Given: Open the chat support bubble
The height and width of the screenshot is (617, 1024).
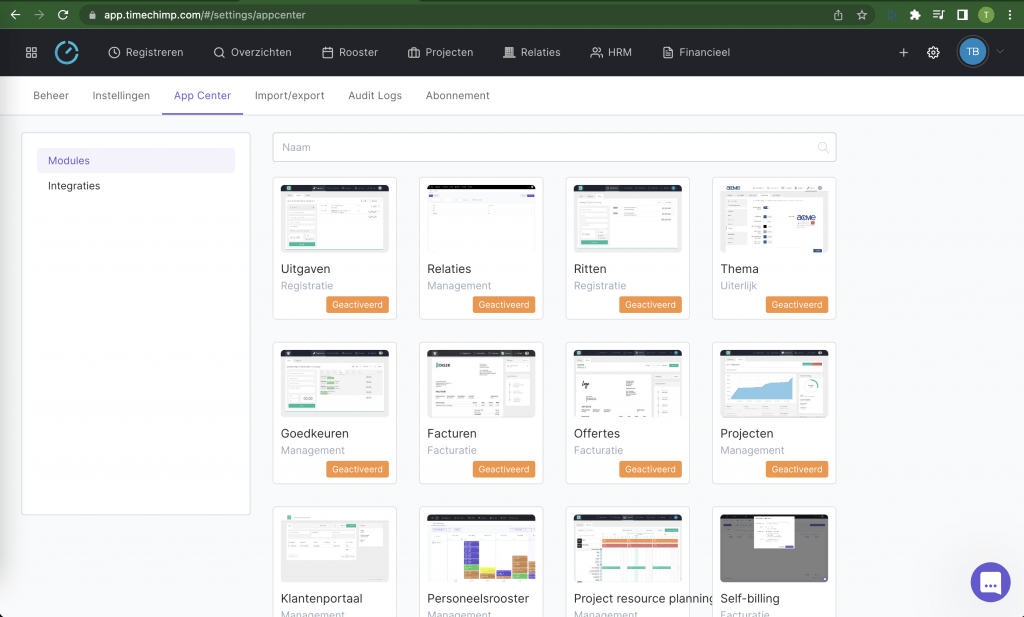Looking at the screenshot, I should (990, 582).
